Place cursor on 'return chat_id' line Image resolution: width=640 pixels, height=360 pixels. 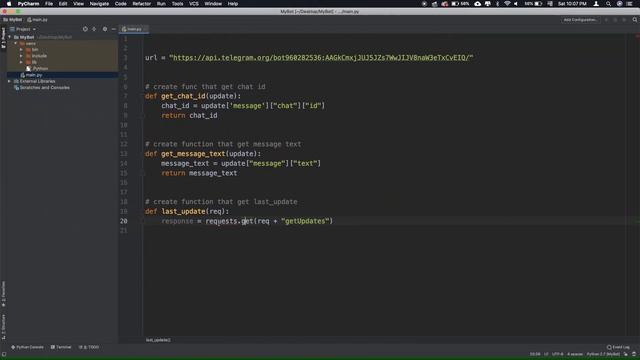(189, 116)
